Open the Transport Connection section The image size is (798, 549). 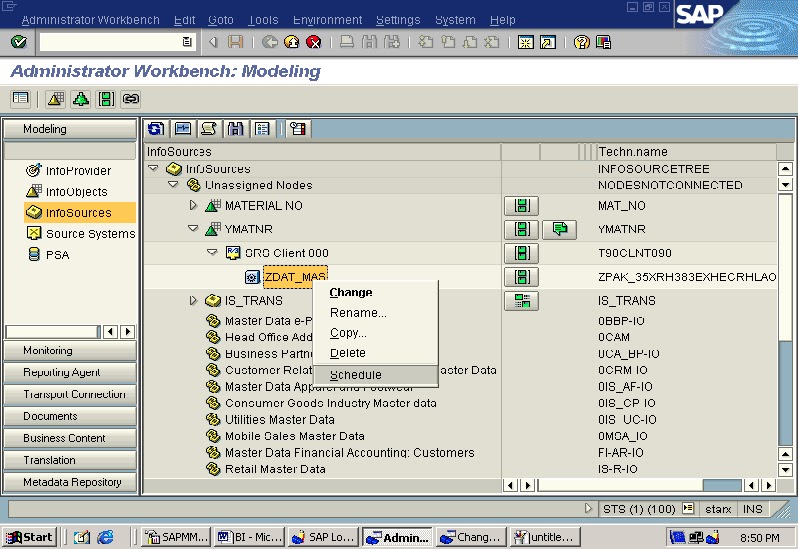(70, 394)
